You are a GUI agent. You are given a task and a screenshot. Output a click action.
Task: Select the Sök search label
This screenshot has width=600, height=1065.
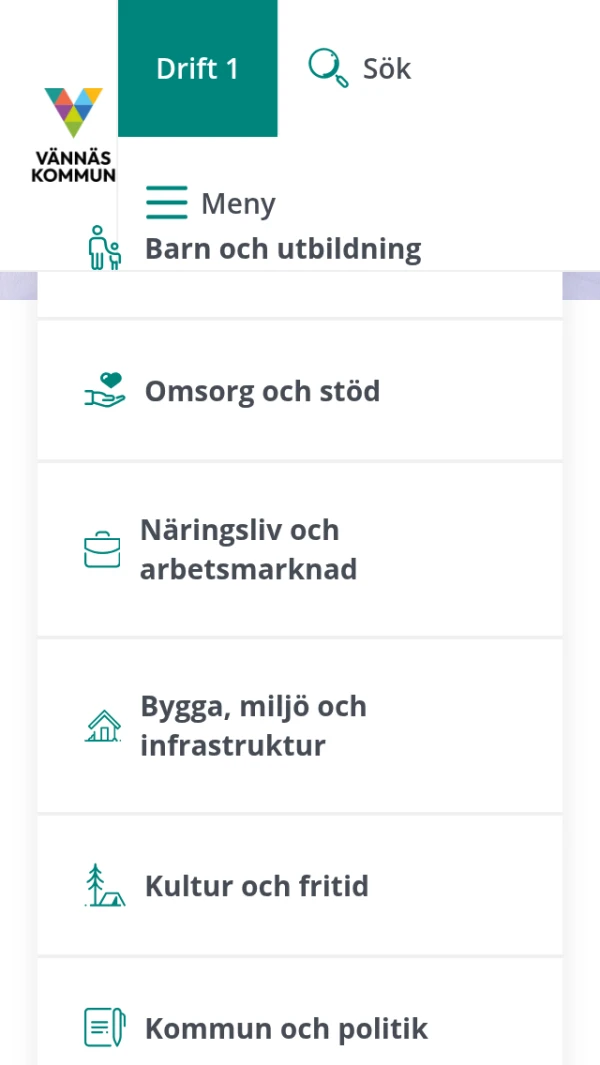(387, 68)
